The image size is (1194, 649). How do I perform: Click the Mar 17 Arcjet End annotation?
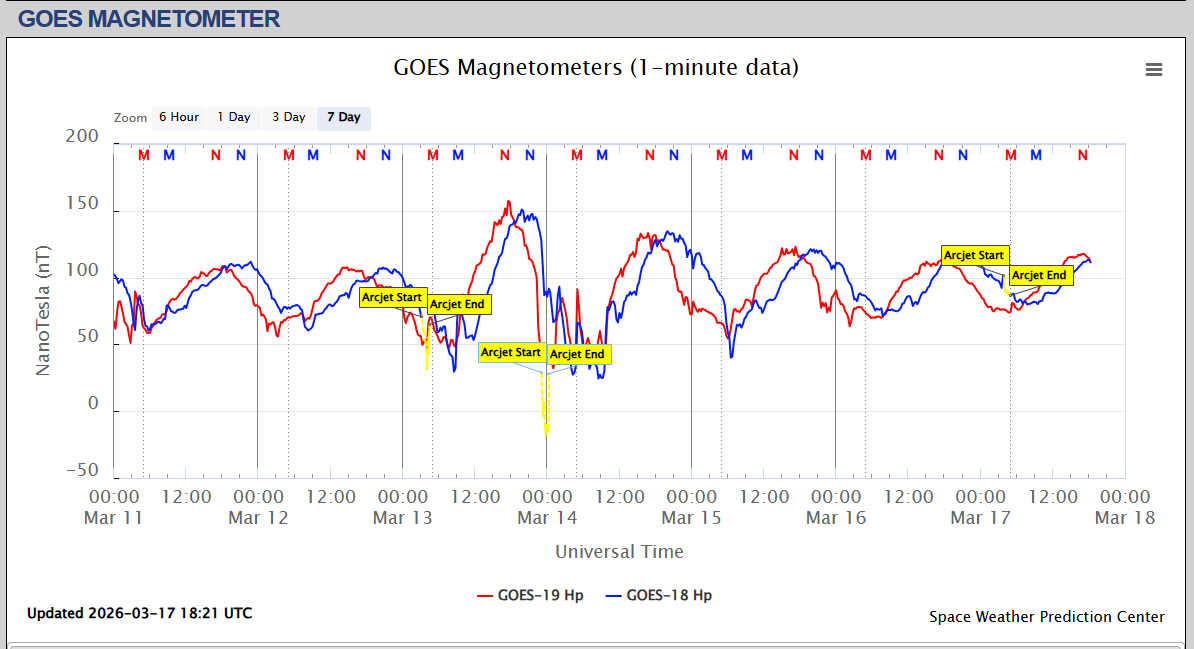tap(1040, 275)
